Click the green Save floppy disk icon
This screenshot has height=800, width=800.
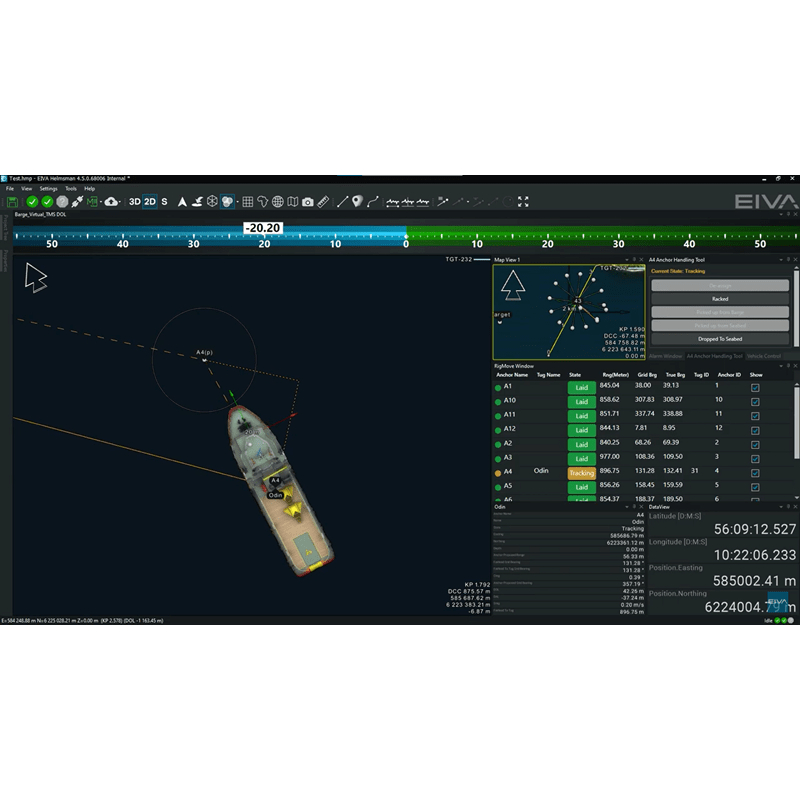(x=12, y=202)
